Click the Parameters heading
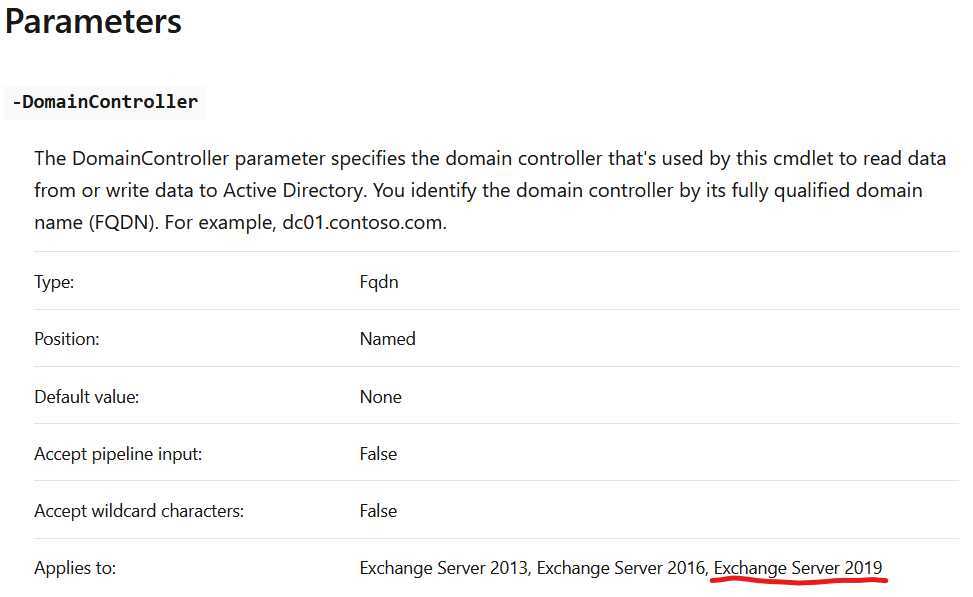The image size is (973, 597). [93, 22]
